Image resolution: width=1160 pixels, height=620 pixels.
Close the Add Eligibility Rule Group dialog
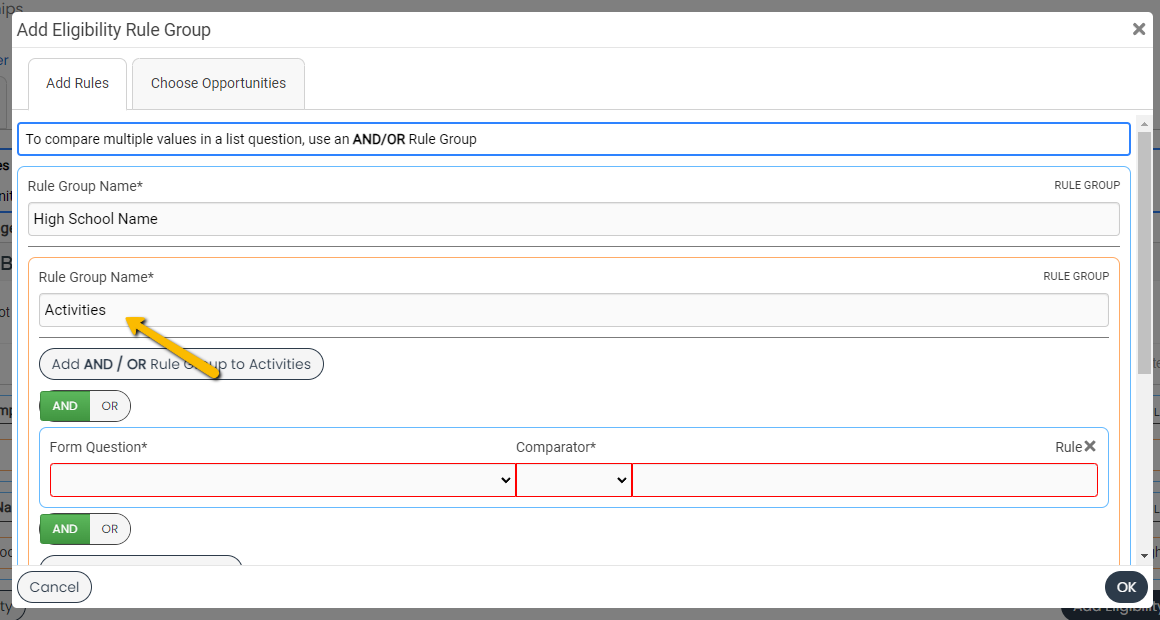click(1138, 30)
